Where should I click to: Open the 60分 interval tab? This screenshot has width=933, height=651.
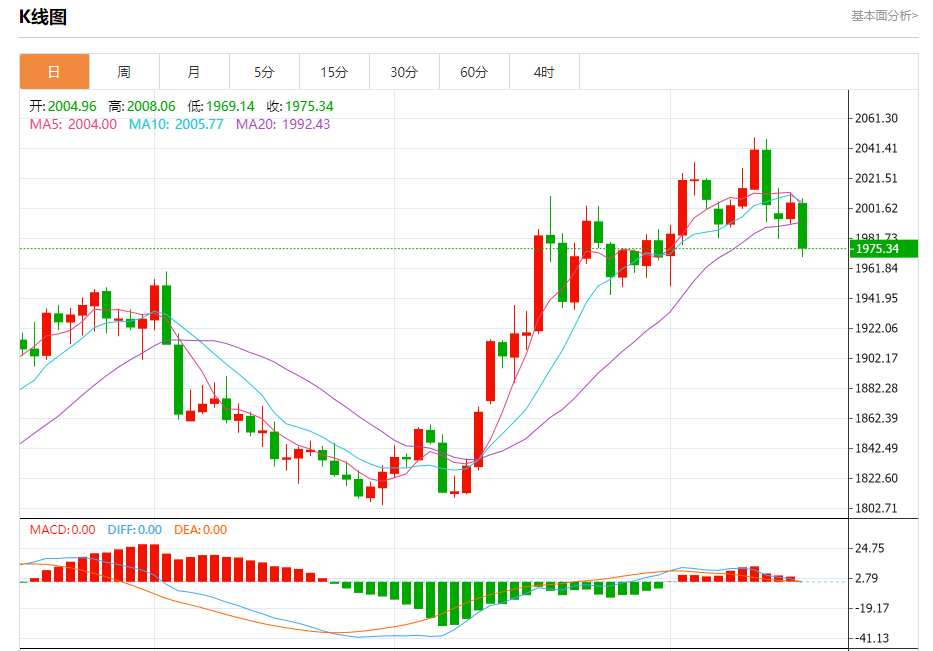pyautogui.click(x=474, y=72)
